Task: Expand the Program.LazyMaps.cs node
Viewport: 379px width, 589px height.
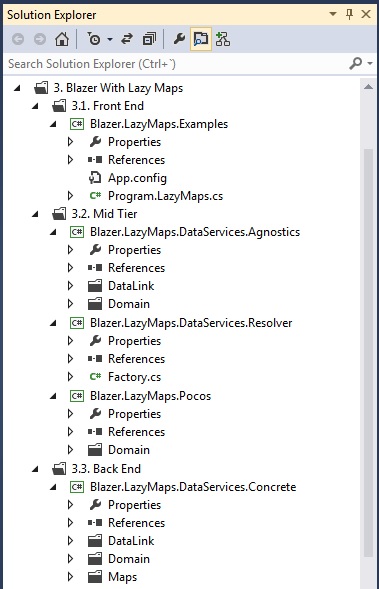Action: click(x=70, y=196)
